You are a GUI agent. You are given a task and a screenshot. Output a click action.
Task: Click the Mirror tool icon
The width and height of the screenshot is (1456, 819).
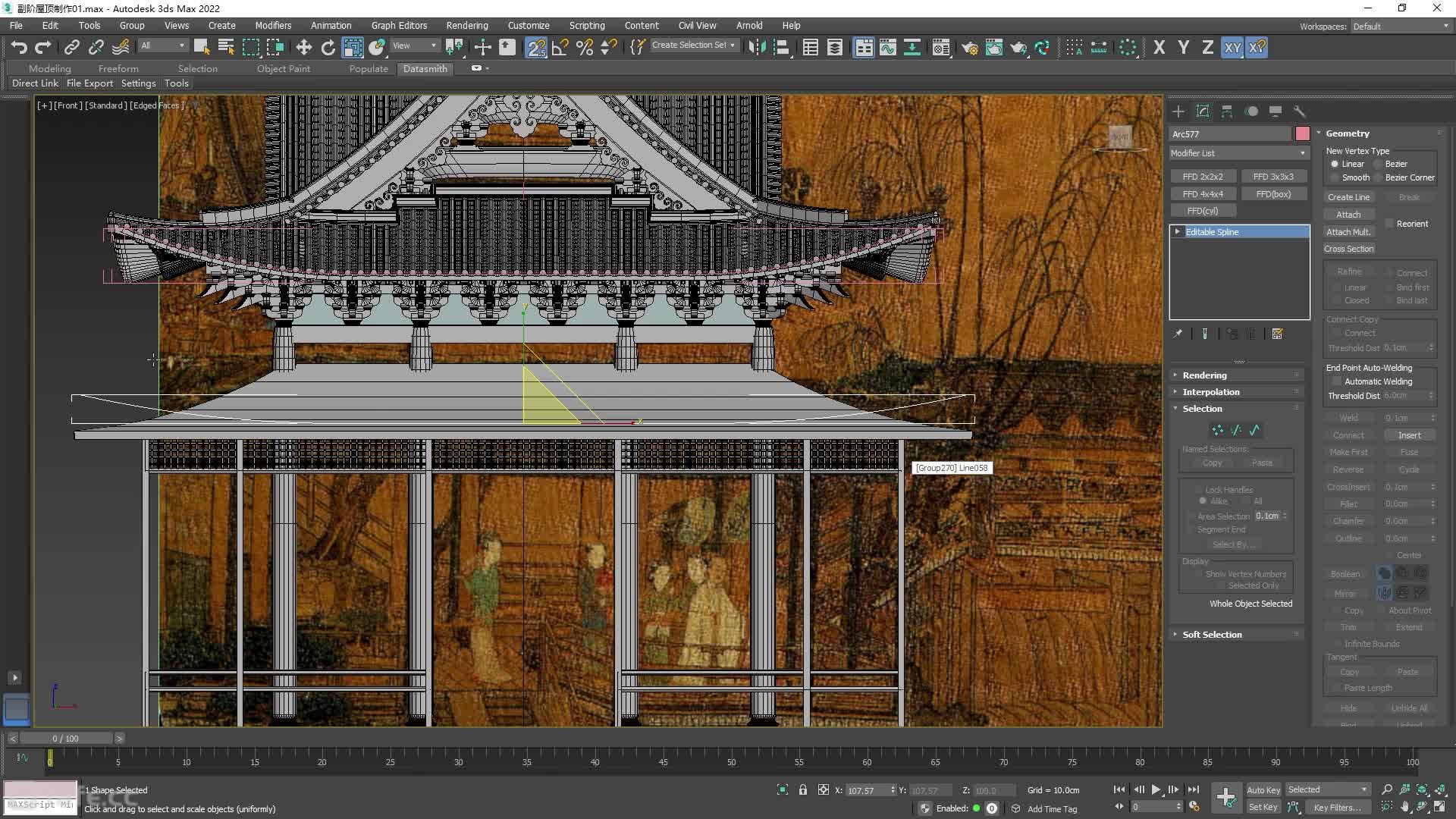pos(757,47)
